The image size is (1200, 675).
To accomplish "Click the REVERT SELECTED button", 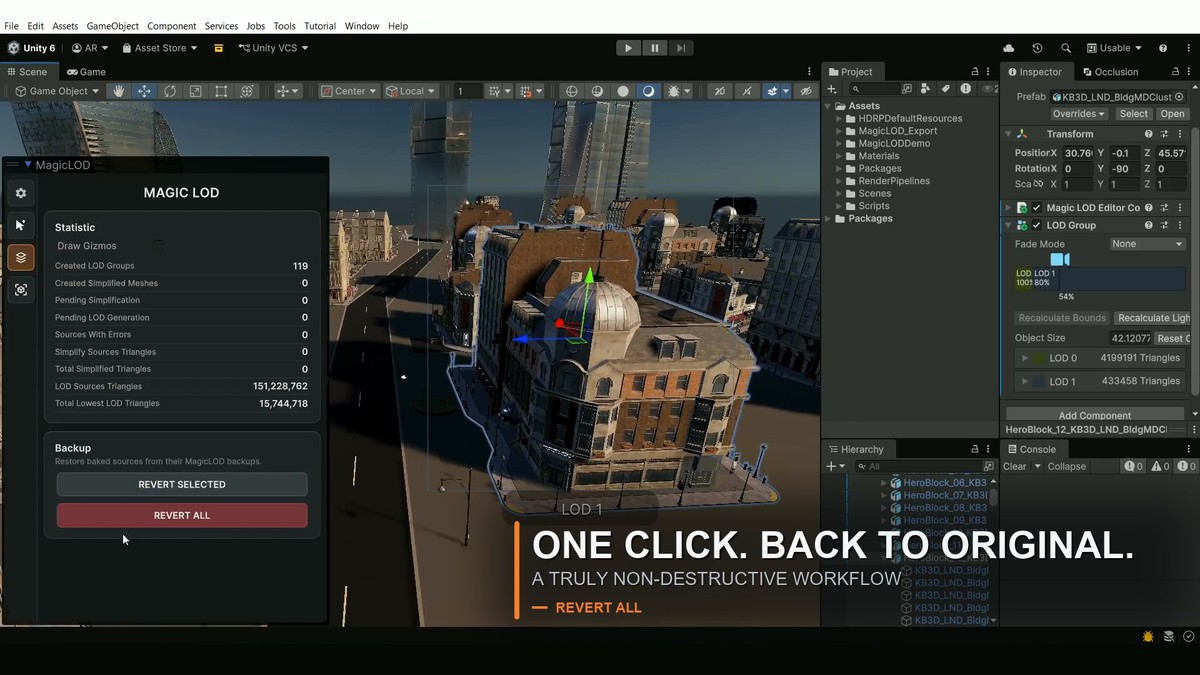I will click(182, 484).
